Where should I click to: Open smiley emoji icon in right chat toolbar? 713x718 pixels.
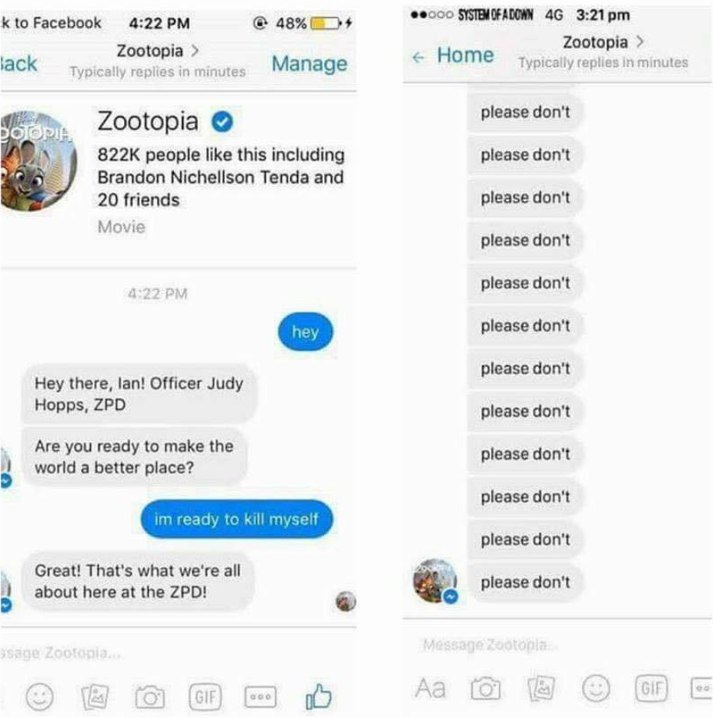[596, 688]
